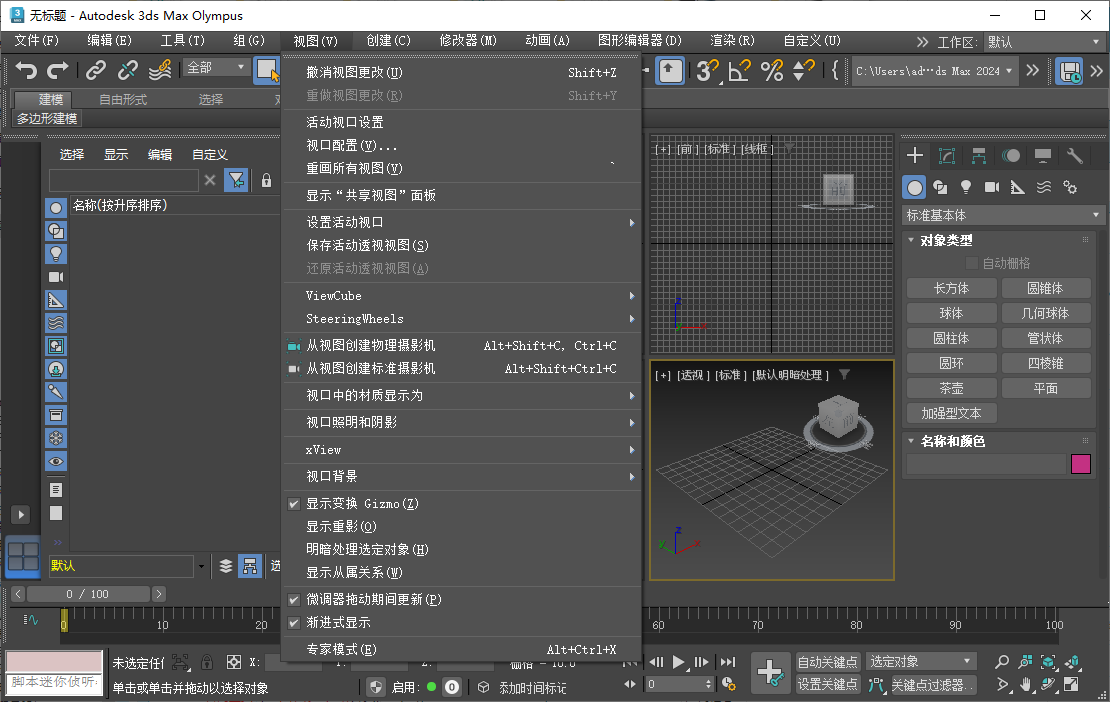Click the '茶壶' teapot button

951,388
